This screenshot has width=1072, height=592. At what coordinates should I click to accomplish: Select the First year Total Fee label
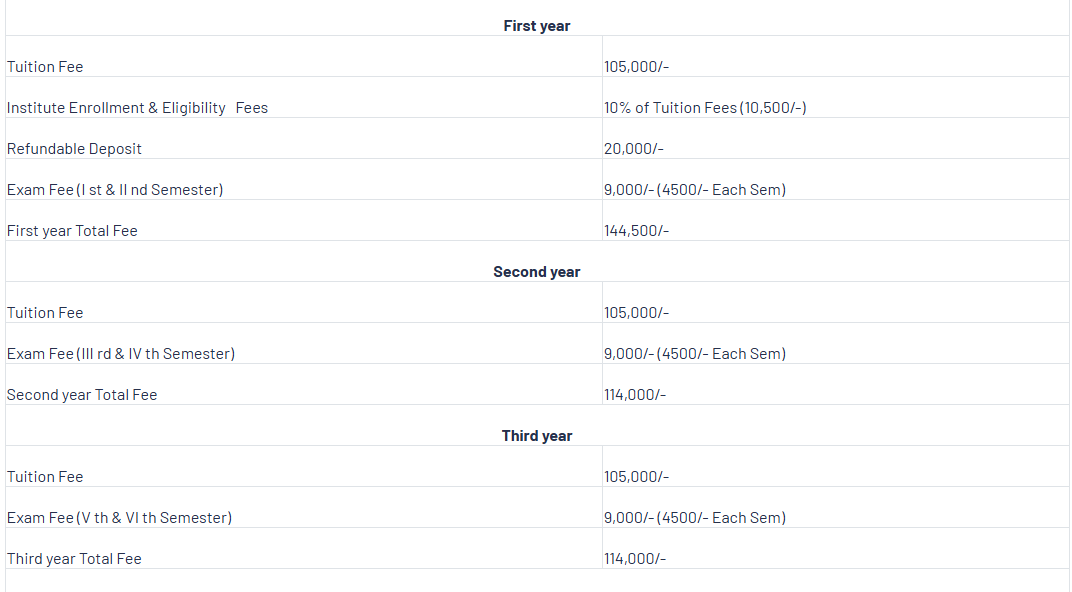[x=72, y=231]
